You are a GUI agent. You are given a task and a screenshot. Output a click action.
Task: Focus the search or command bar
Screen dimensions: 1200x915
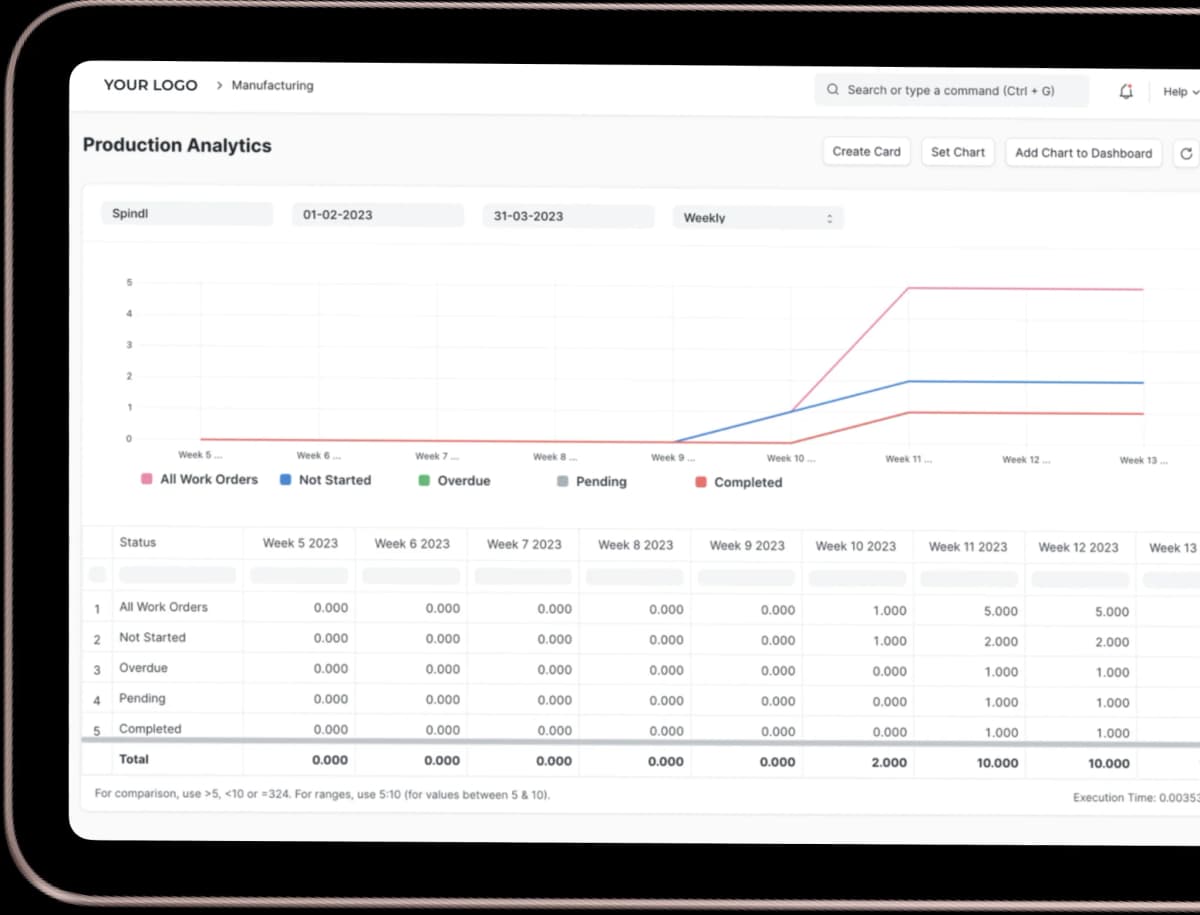(x=951, y=90)
